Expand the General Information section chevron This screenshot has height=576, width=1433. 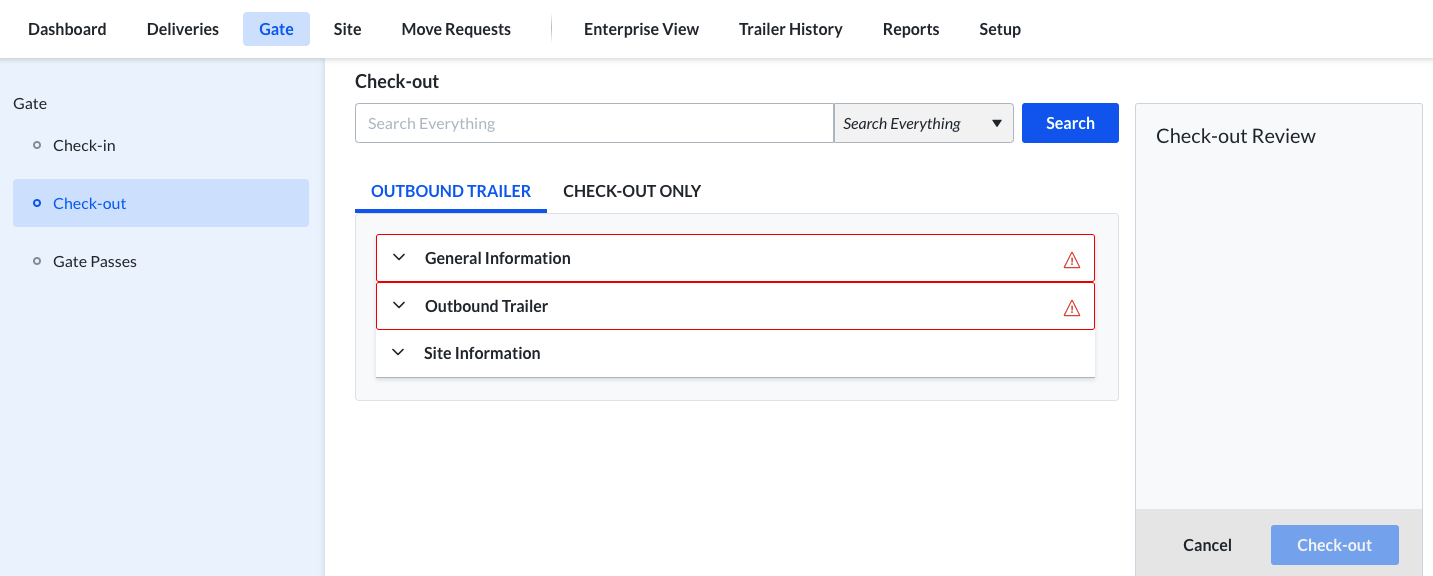click(x=399, y=258)
